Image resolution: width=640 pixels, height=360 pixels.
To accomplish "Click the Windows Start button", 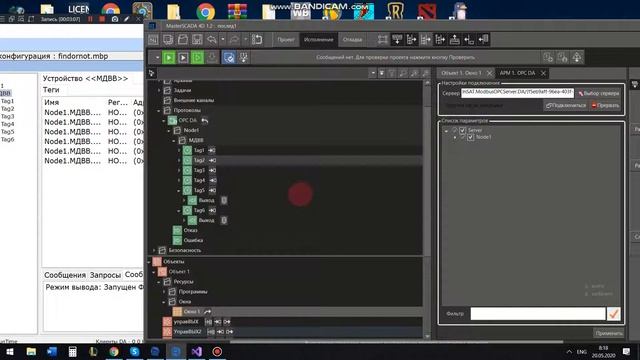I will [x=10, y=351].
